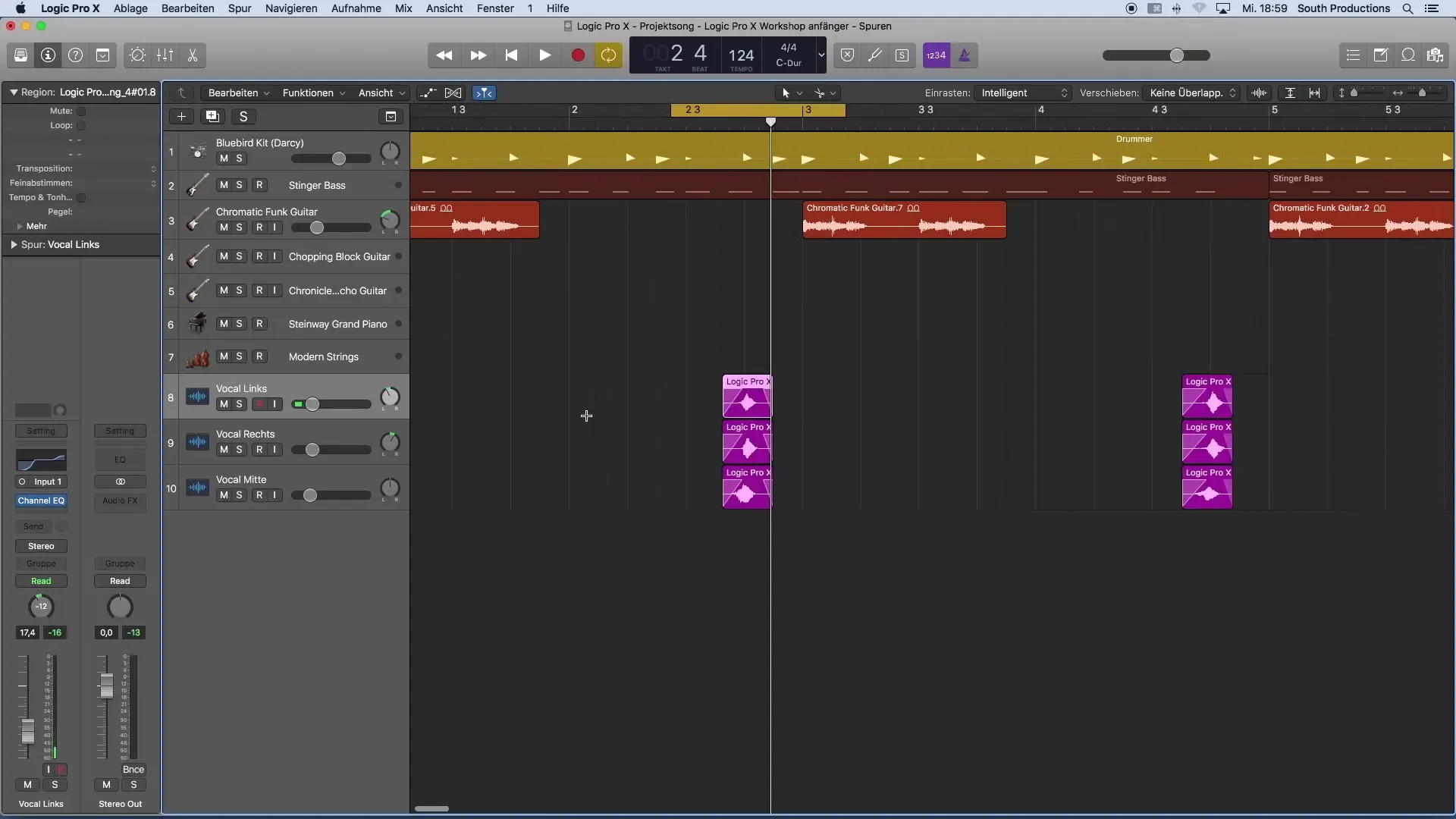Open the Ablage menu

click(x=130, y=8)
